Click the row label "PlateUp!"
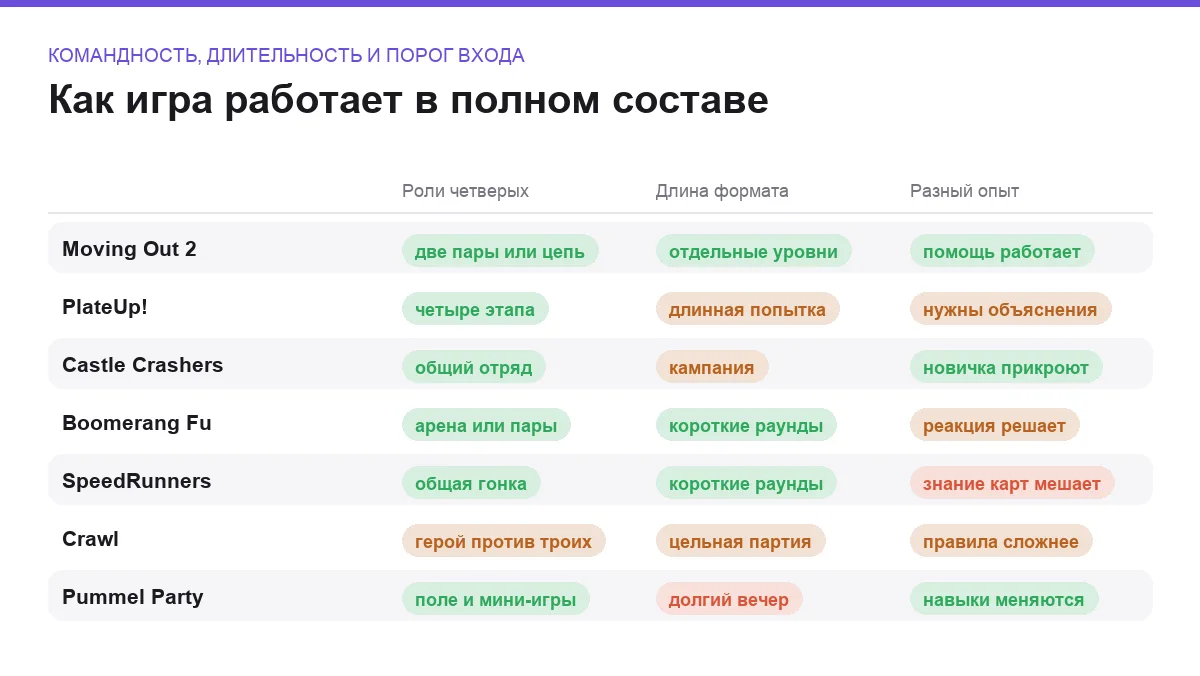The image size is (1200, 676). point(105,307)
